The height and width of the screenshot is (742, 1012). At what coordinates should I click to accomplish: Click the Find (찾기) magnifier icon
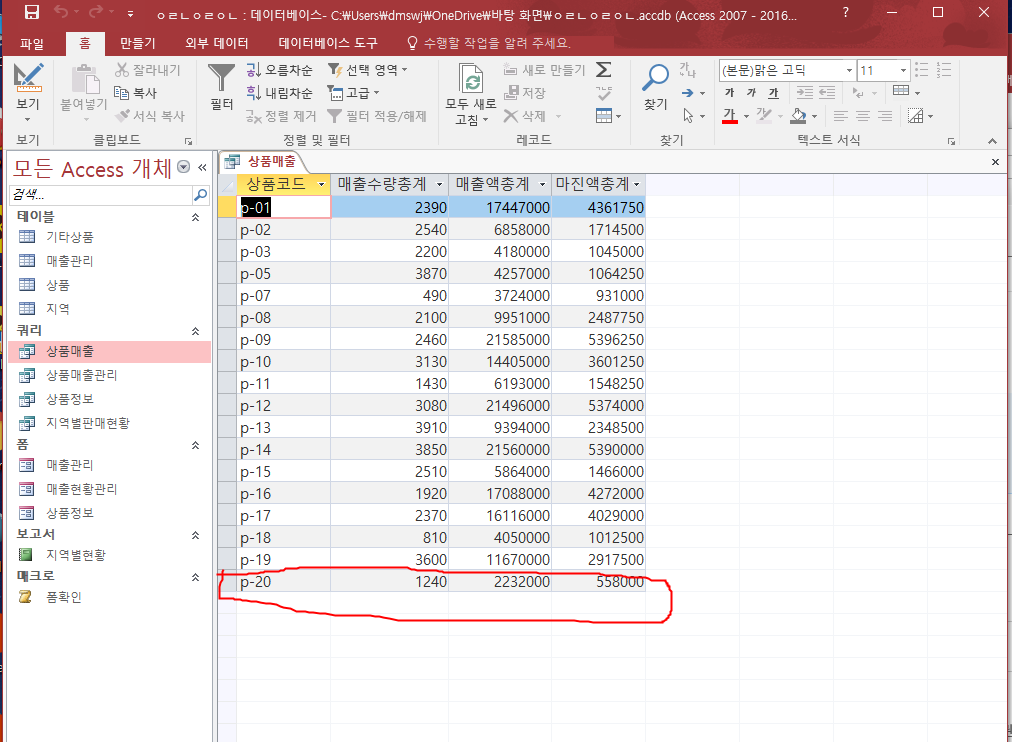coord(656,78)
